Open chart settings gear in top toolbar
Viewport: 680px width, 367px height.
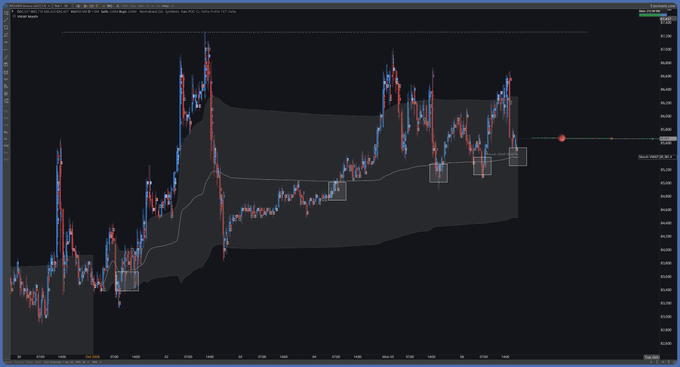pos(78,6)
